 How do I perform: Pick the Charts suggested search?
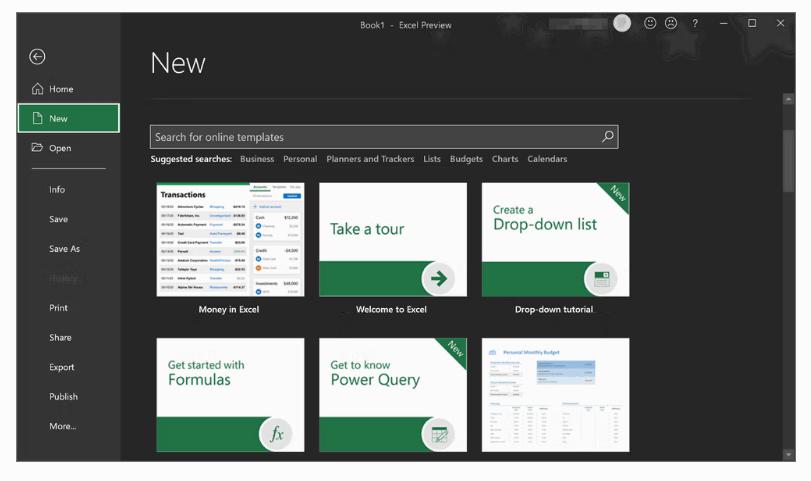505,159
